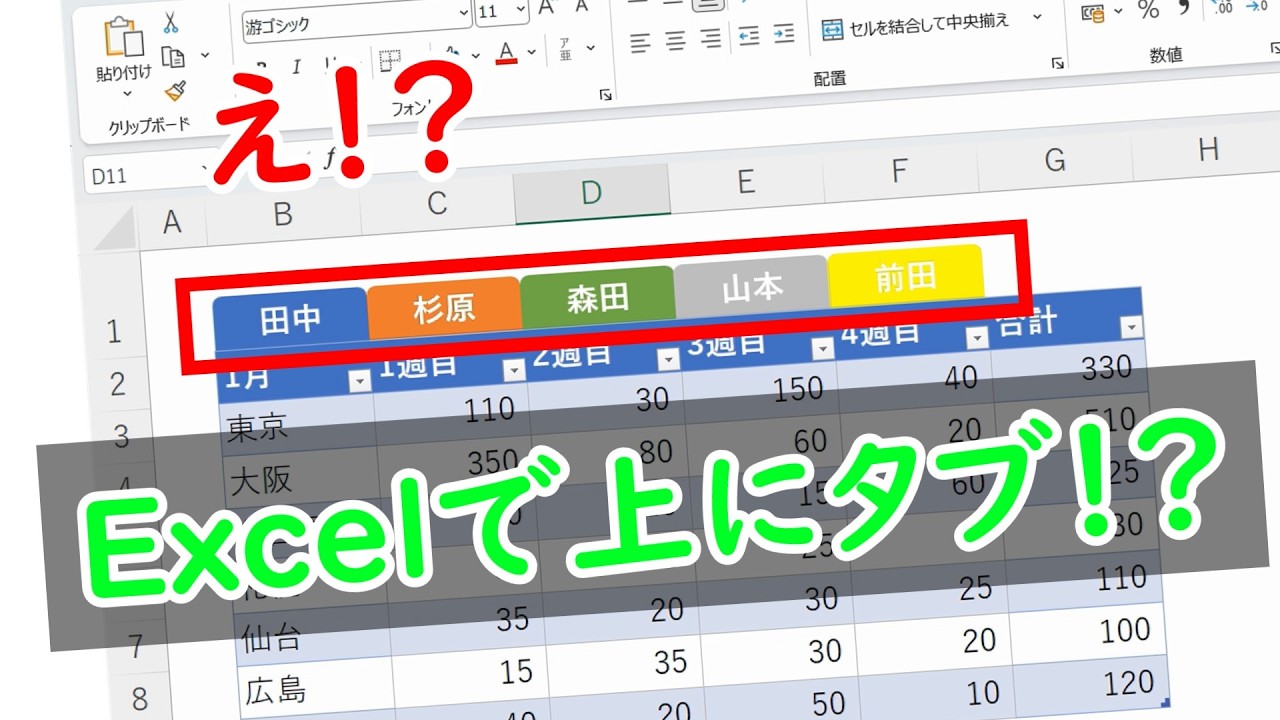This screenshot has width=1280, height=720.
Task: Open the 3週目 filter dropdown
Action: (x=822, y=348)
